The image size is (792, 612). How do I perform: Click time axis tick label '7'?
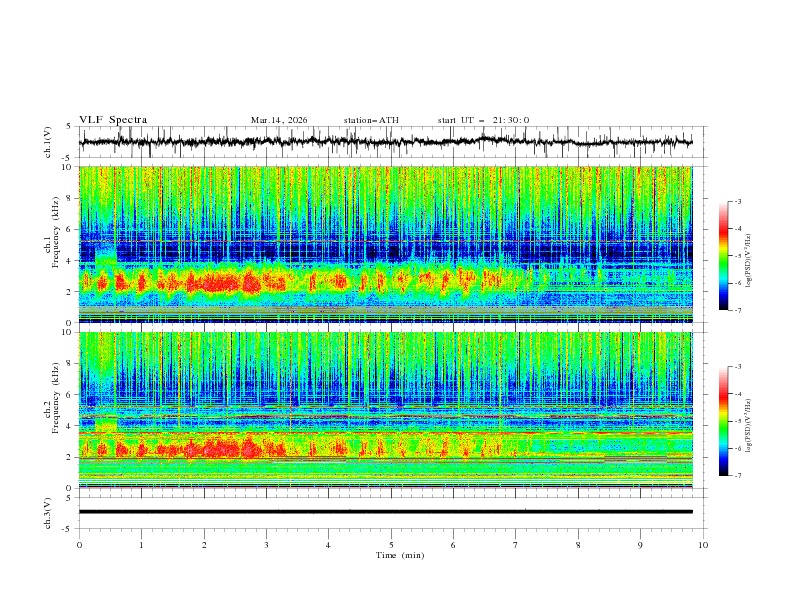coord(516,545)
